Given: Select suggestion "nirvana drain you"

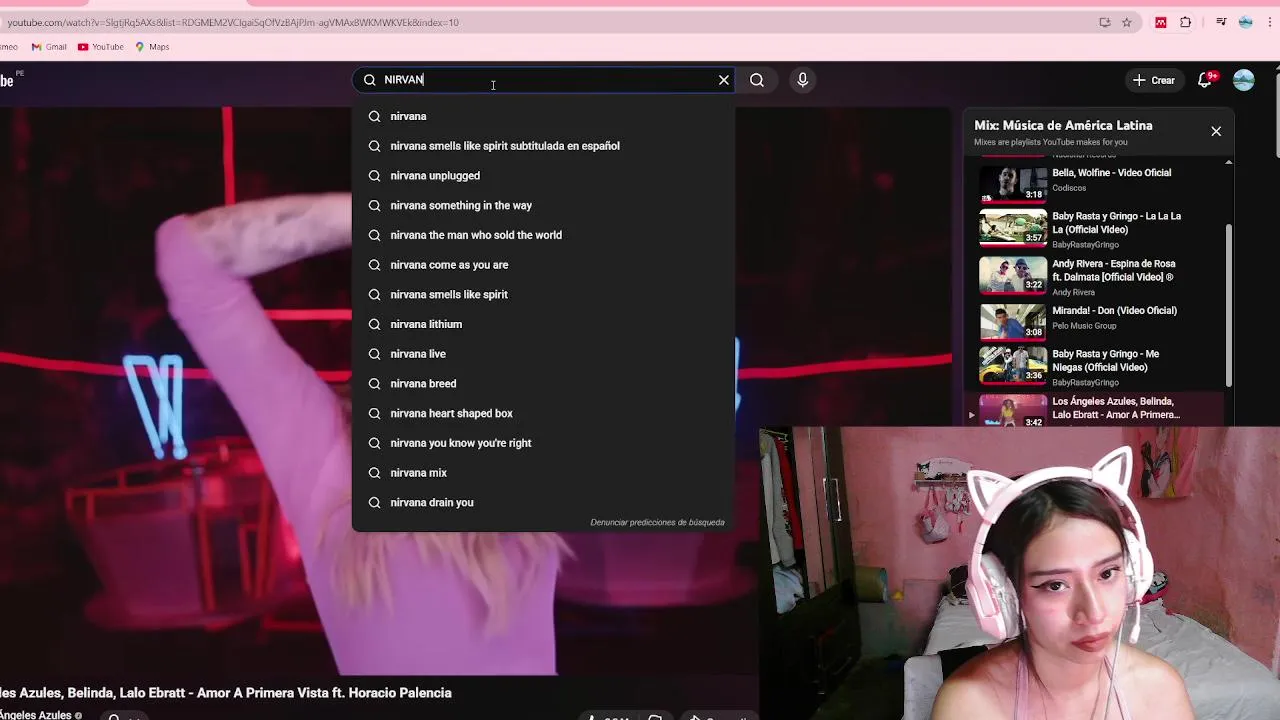Looking at the screenshot, I should [543, 502].
